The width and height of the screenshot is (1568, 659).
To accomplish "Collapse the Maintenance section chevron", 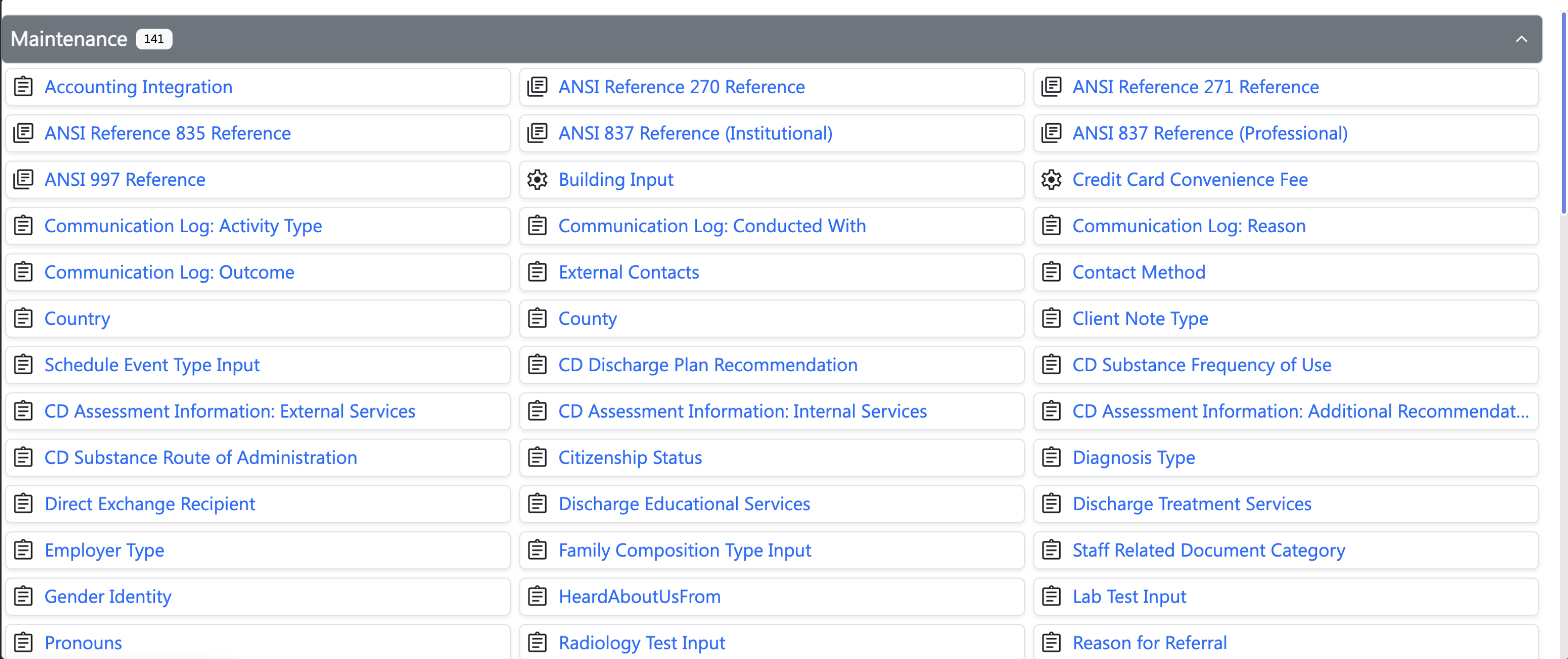I will 1521,39.
